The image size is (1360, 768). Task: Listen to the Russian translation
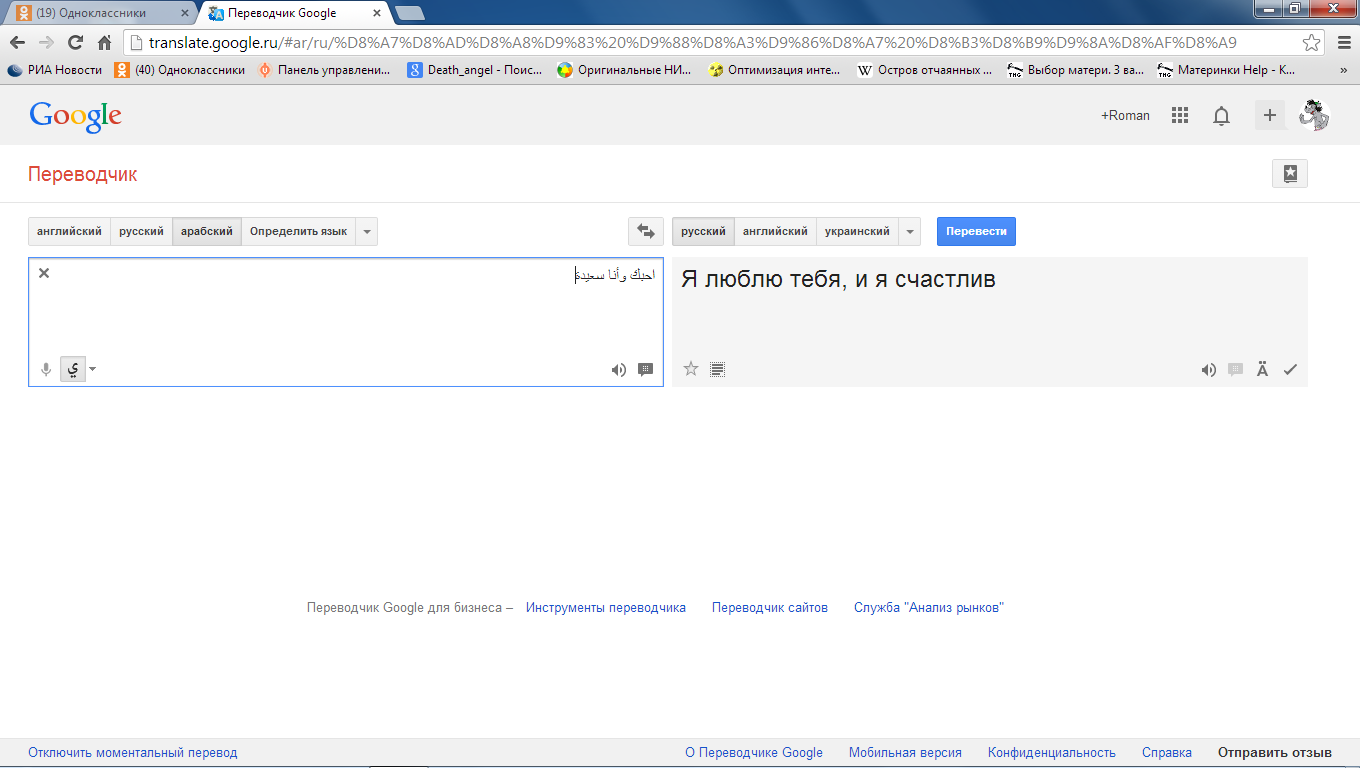1209,370
